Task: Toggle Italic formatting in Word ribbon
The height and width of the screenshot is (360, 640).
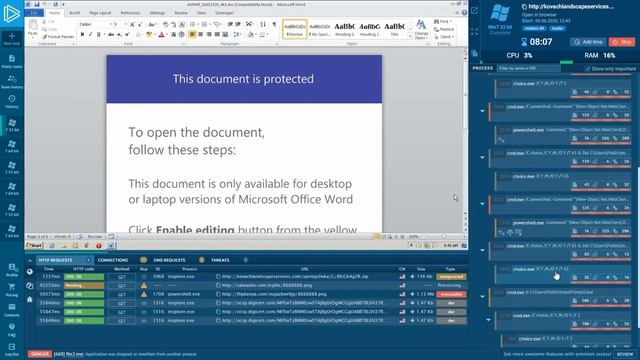Action: pos(90,35)
